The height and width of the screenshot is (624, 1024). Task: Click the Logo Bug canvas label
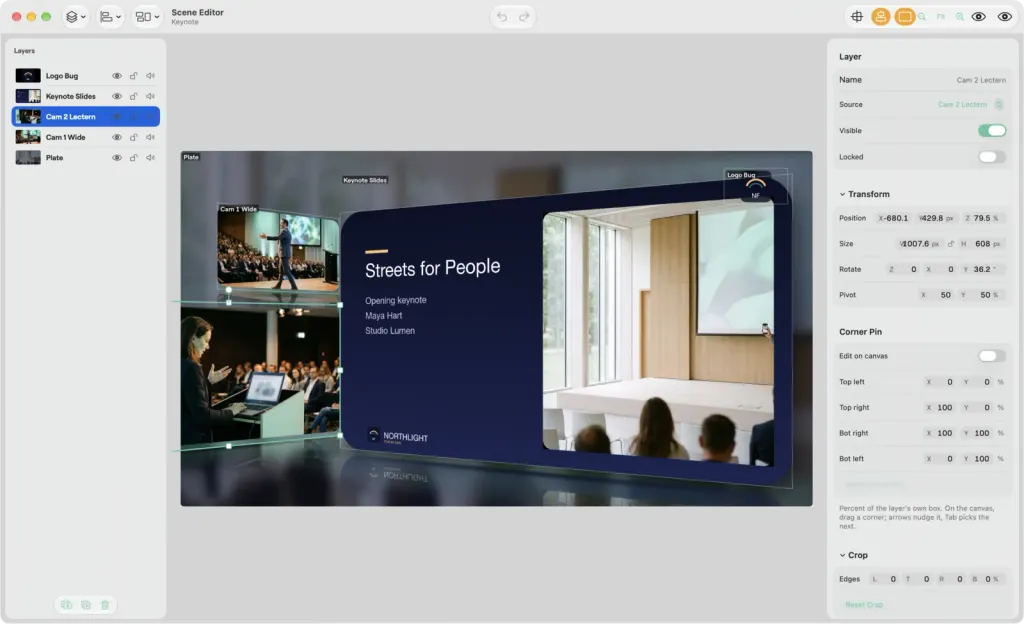click(741, 175)
